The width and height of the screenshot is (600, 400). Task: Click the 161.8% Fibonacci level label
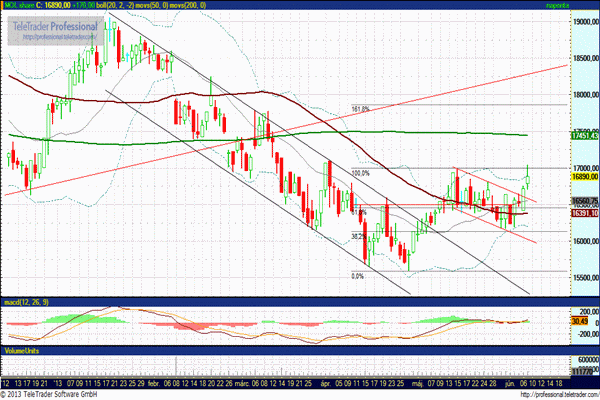[362, 109]
